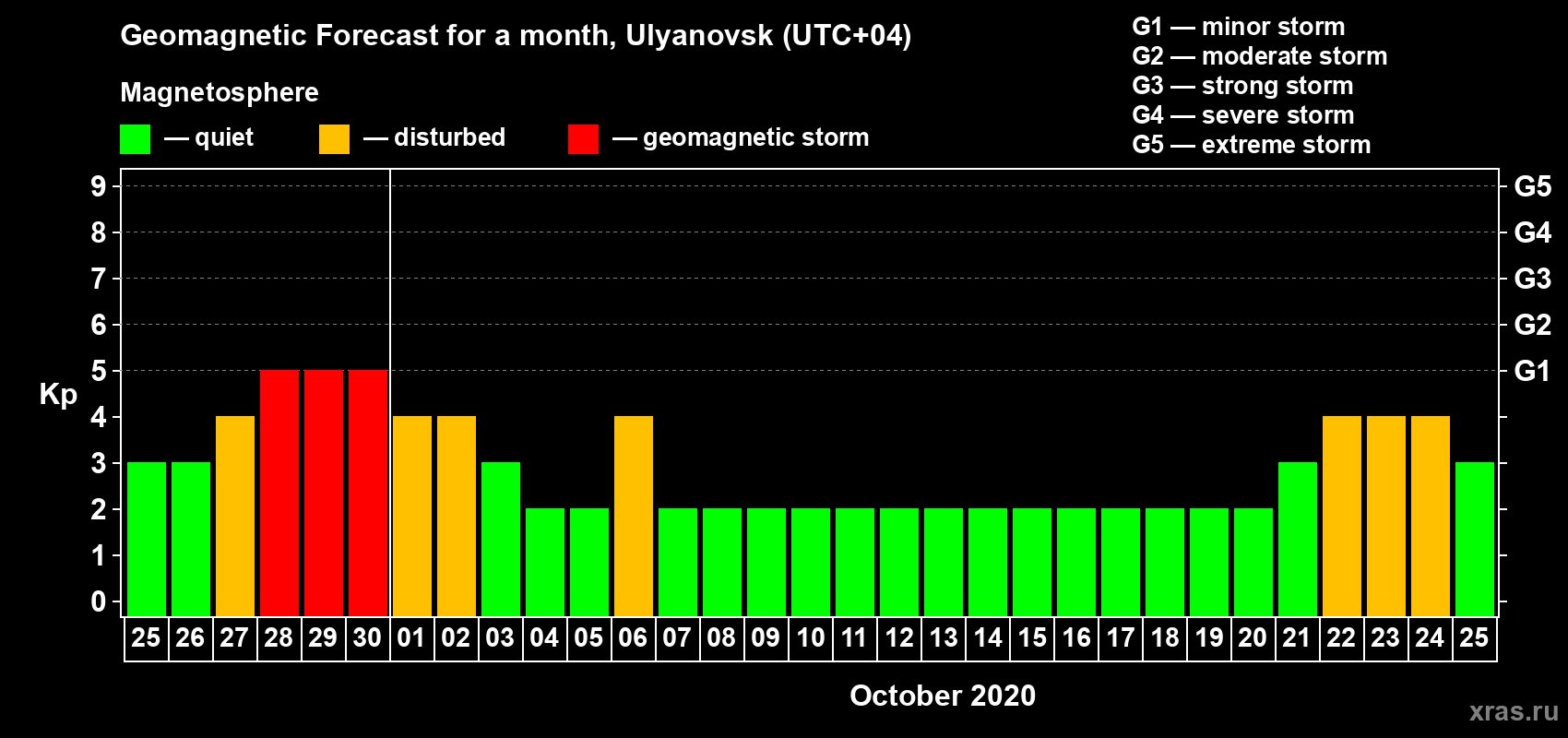
Task: Click the date label '20' on the axis
Action: click(1253, 638)
